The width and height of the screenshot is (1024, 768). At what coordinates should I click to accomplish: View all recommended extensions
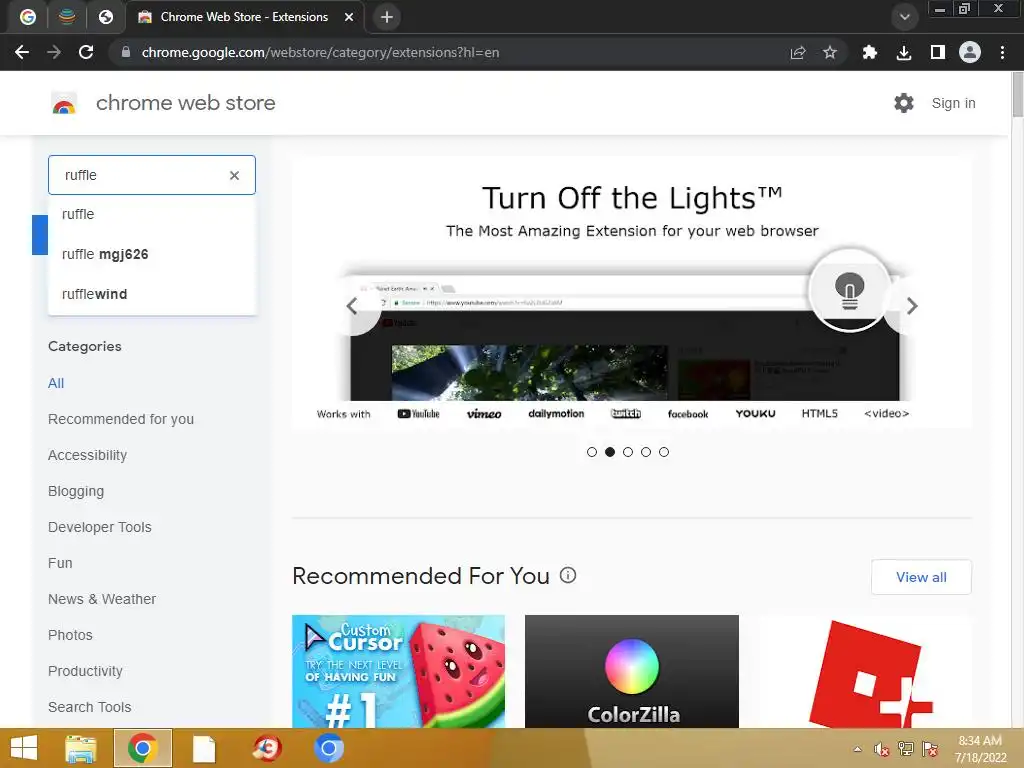(921, 577)
